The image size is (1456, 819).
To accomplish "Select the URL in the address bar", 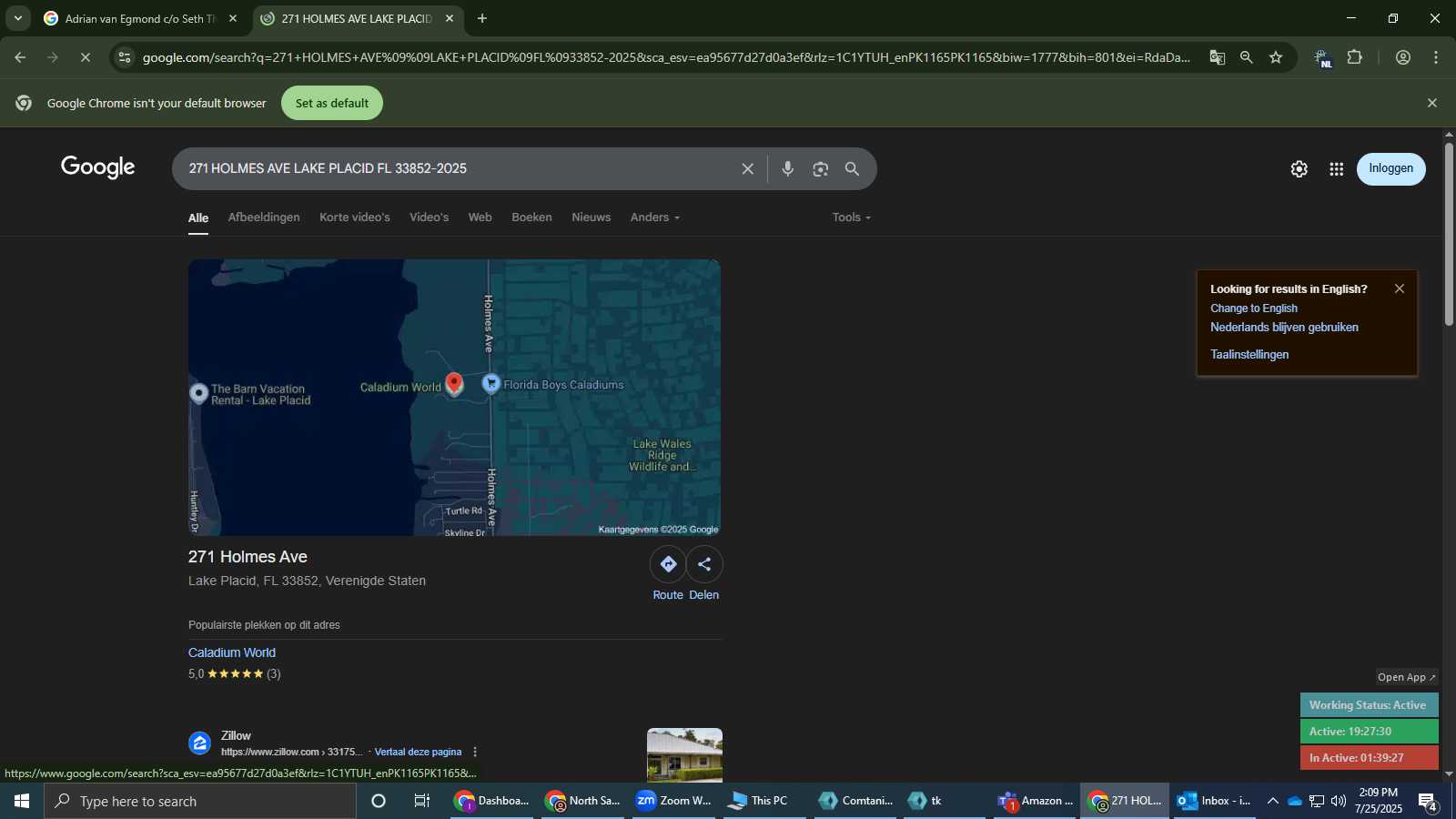I will click(665, 57).
